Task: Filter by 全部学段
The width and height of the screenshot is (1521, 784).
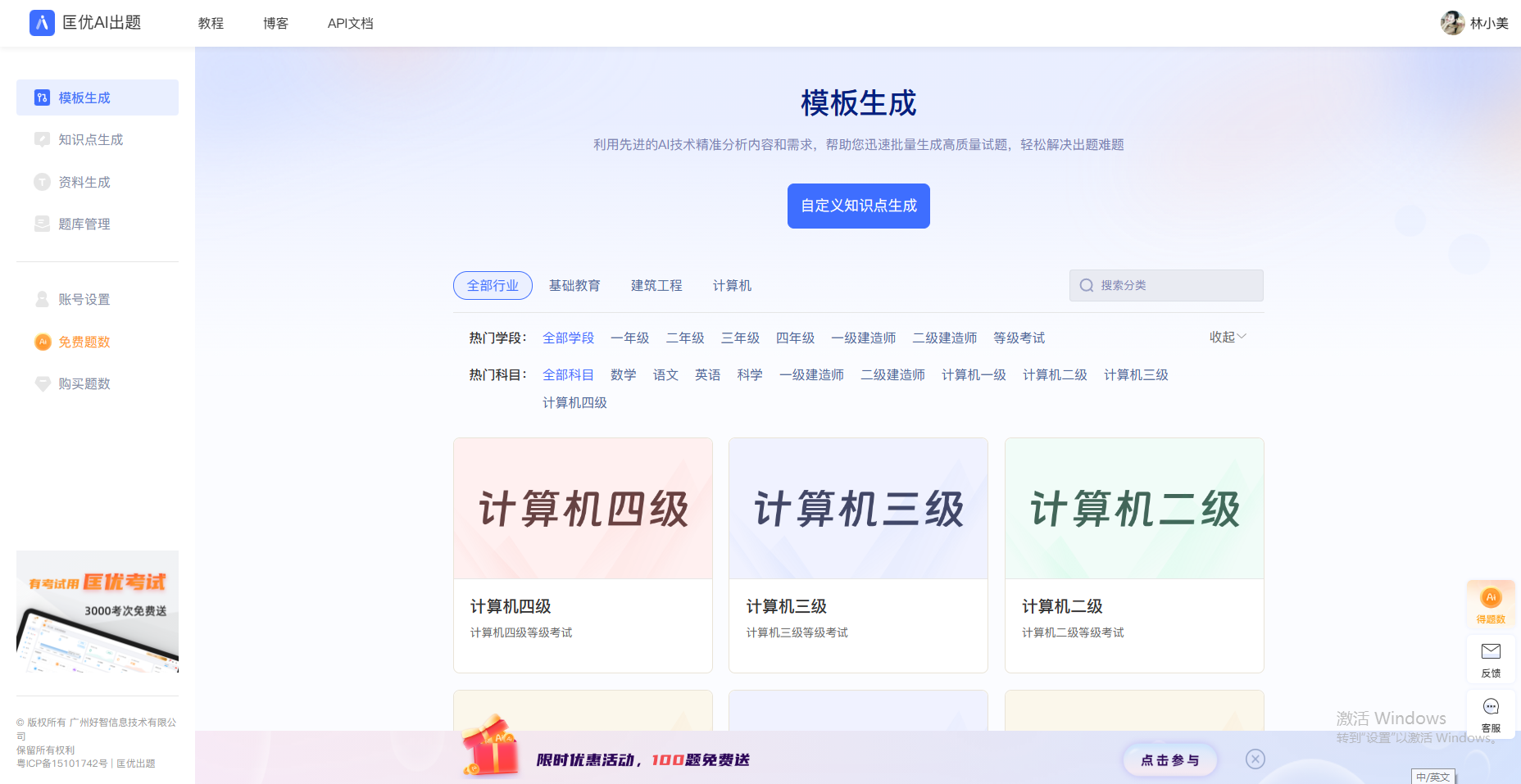Action: (568, 338)
